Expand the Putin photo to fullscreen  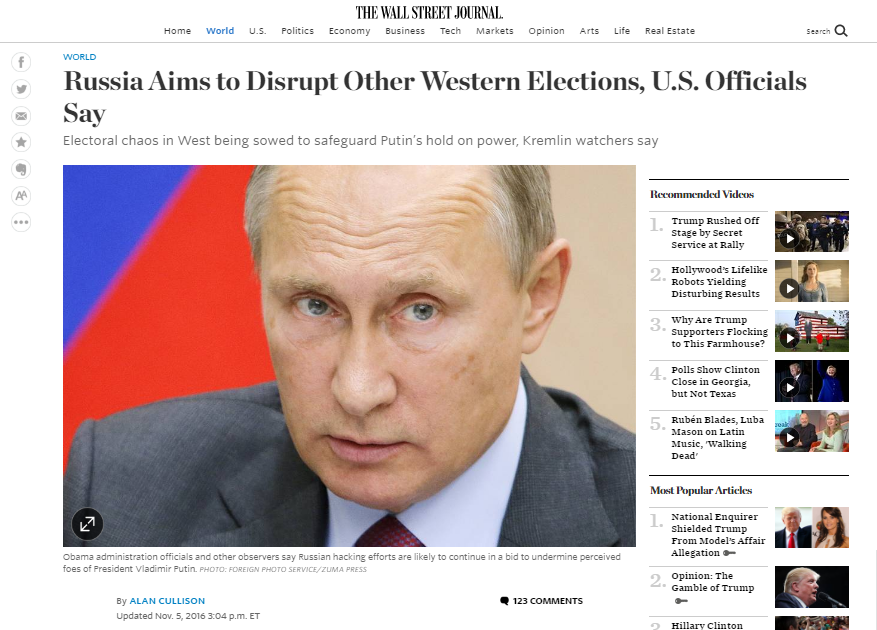click(x=87, y=524)
